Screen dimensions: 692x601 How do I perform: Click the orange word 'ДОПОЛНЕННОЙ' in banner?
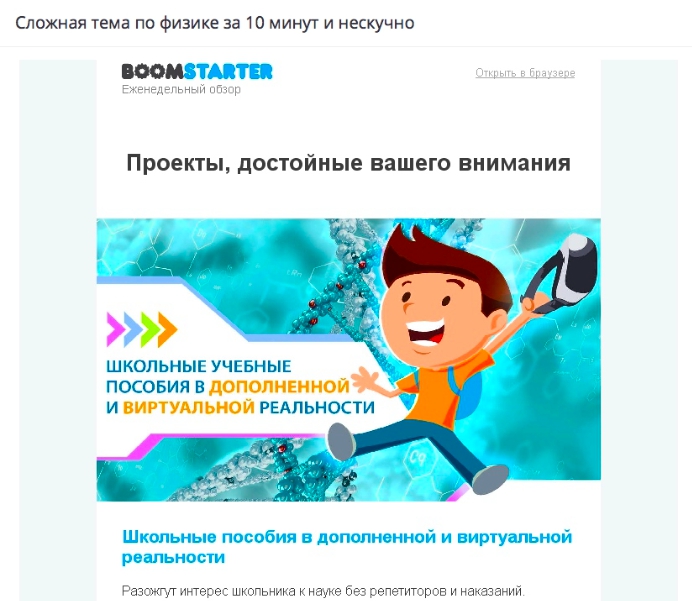(x=279, y=387)
